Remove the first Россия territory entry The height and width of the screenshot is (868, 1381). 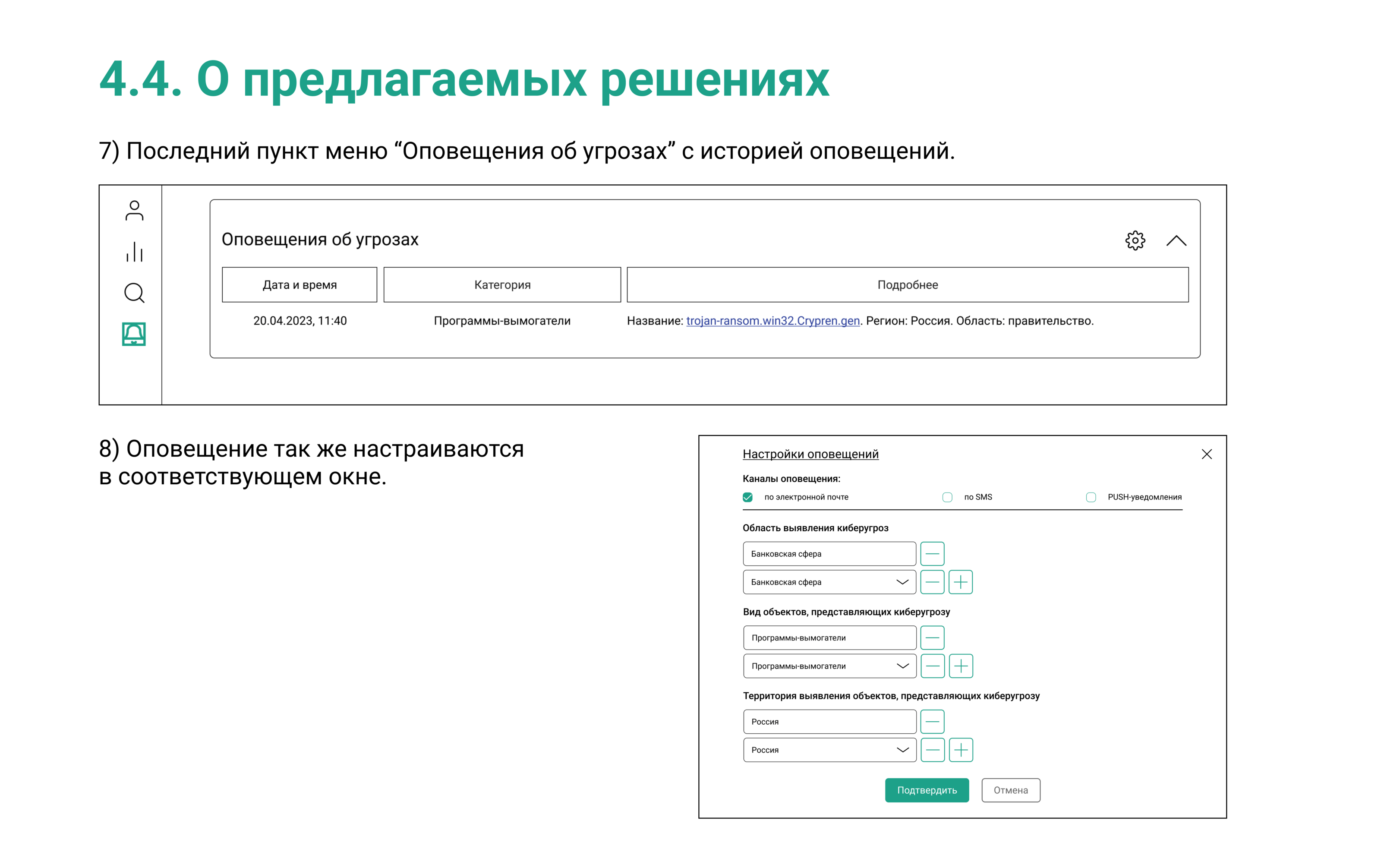click(x=932, y=722)
